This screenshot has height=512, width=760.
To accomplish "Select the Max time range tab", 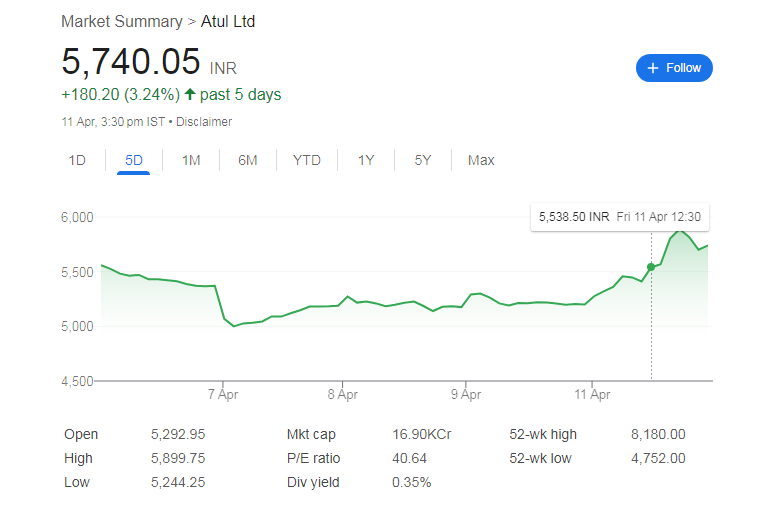I will coord(481,160).
